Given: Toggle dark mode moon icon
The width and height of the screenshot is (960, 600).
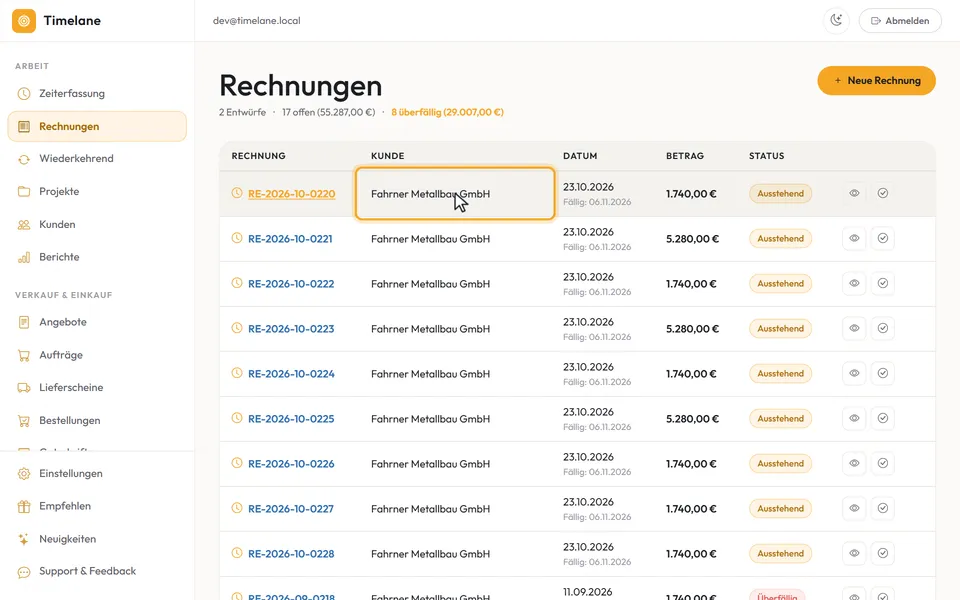Looking at the screenshot, I should click(x=836, y=21).
